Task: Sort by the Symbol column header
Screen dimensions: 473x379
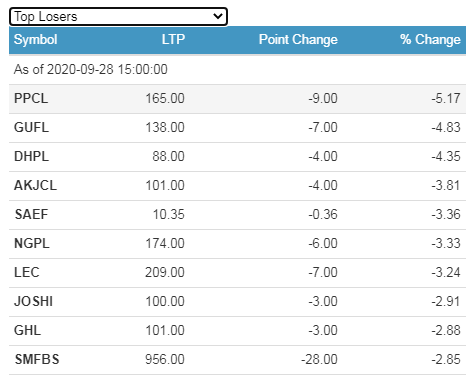Action: (35, 40)
